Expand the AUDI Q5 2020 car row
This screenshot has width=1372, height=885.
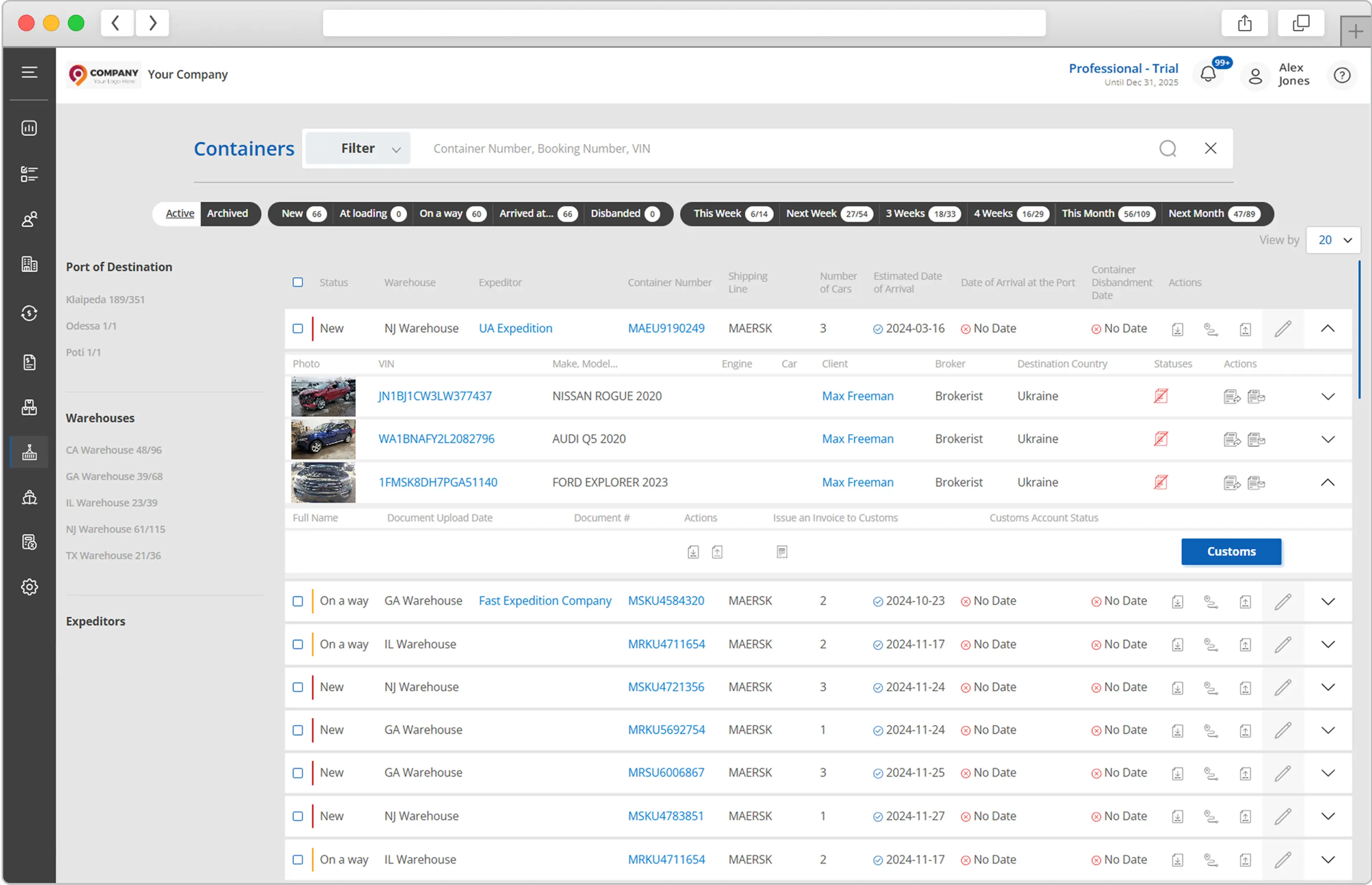pos(1328,440)
